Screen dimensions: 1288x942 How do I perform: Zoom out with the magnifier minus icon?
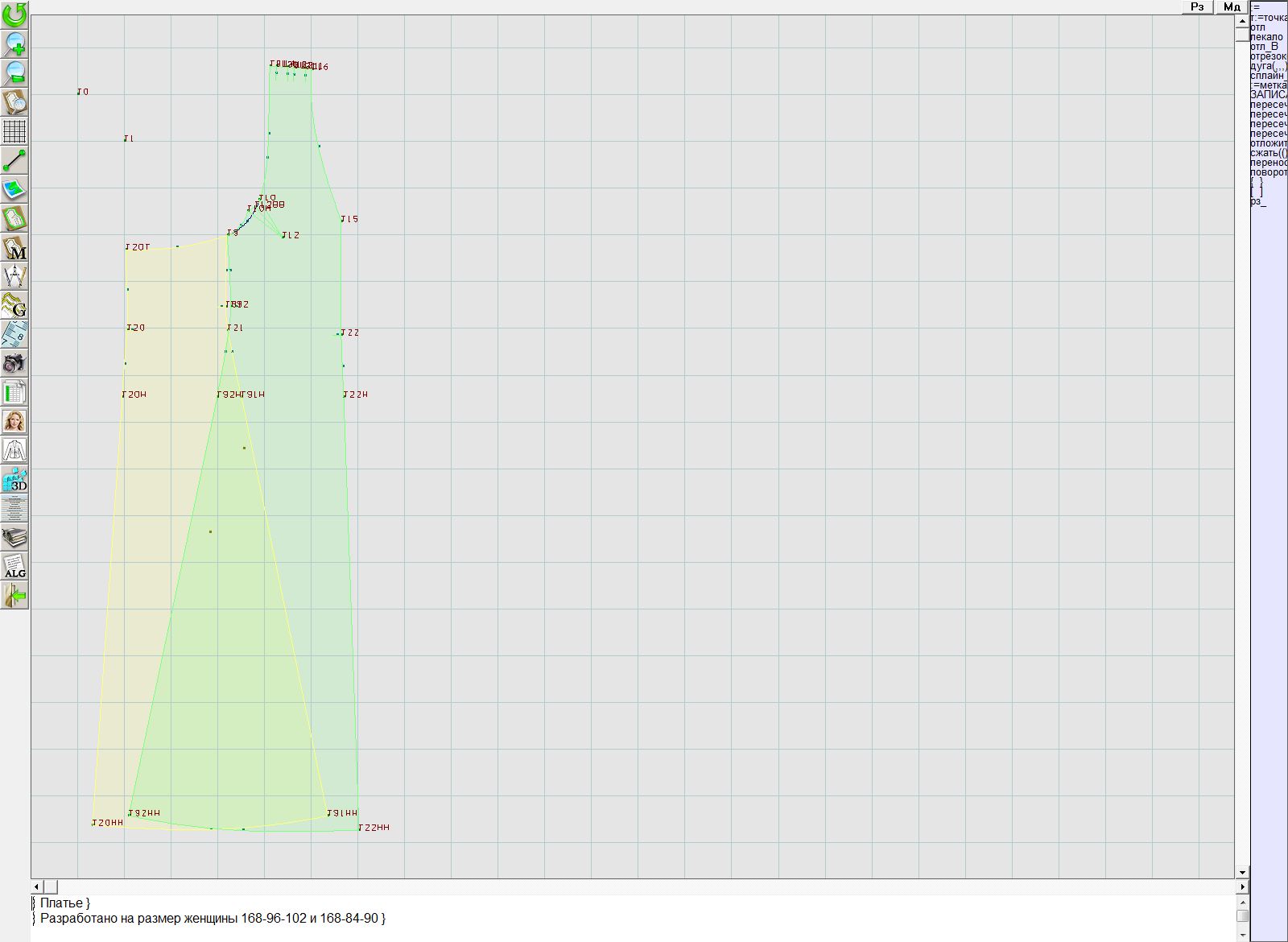click(14, 72)
